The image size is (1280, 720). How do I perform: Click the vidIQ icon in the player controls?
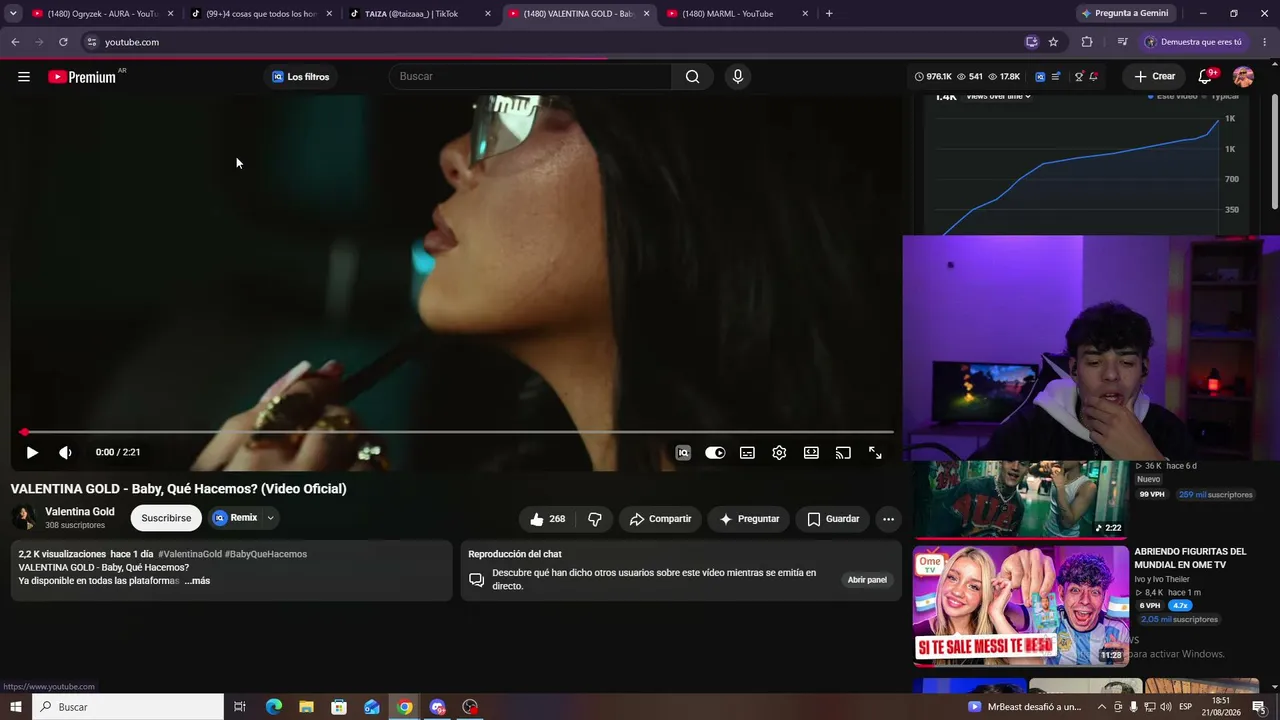point(683,453)
